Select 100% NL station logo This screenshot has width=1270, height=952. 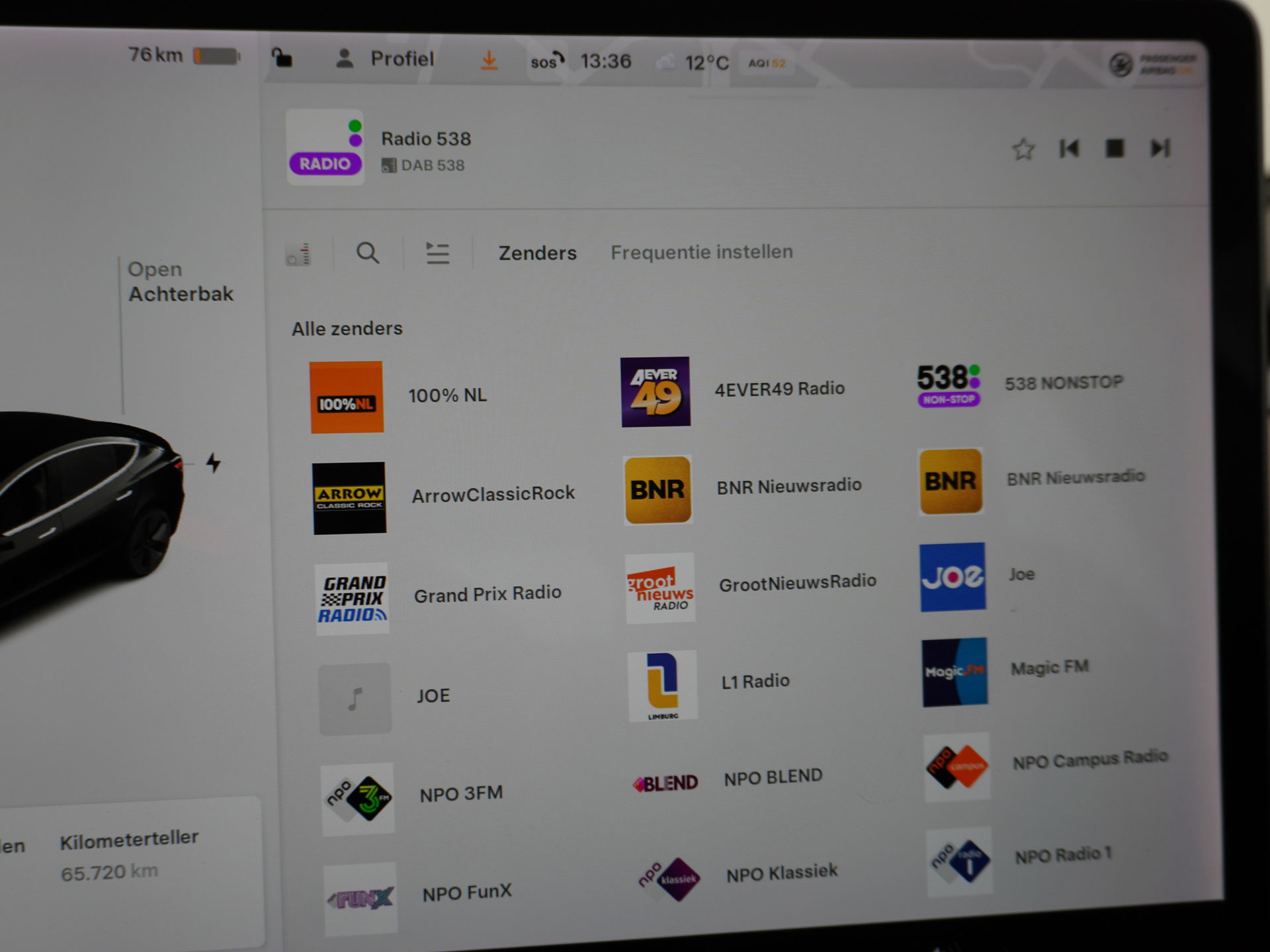(347, 397)
